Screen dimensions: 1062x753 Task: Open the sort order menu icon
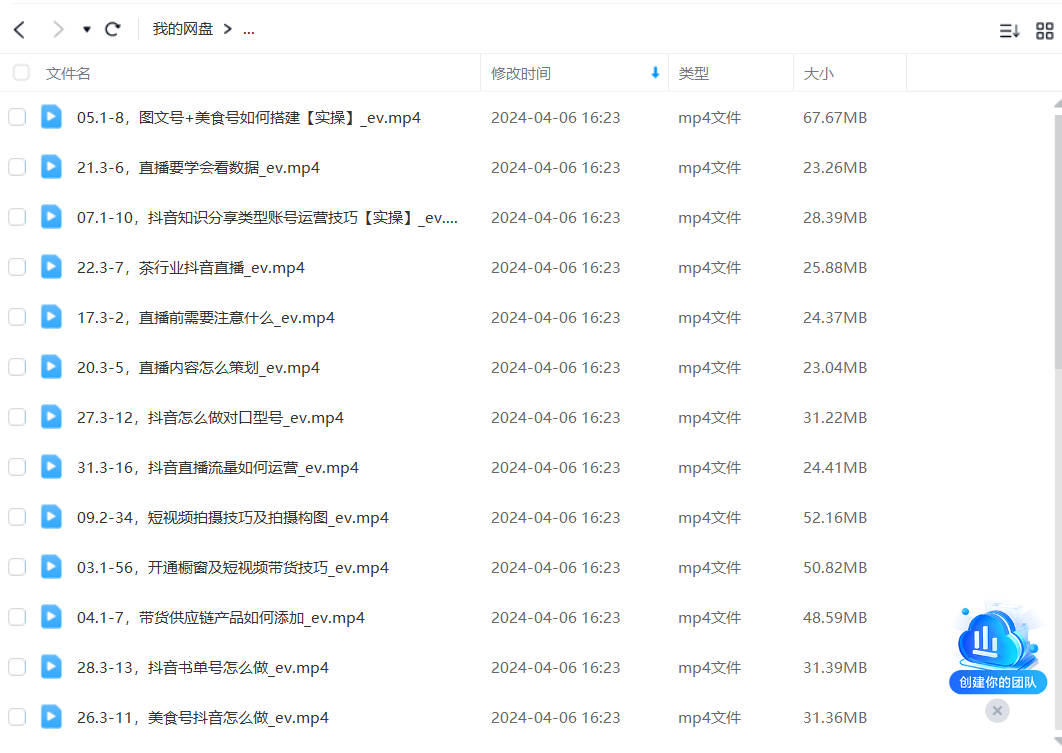pyautogui.click(x=1009, y=30)
